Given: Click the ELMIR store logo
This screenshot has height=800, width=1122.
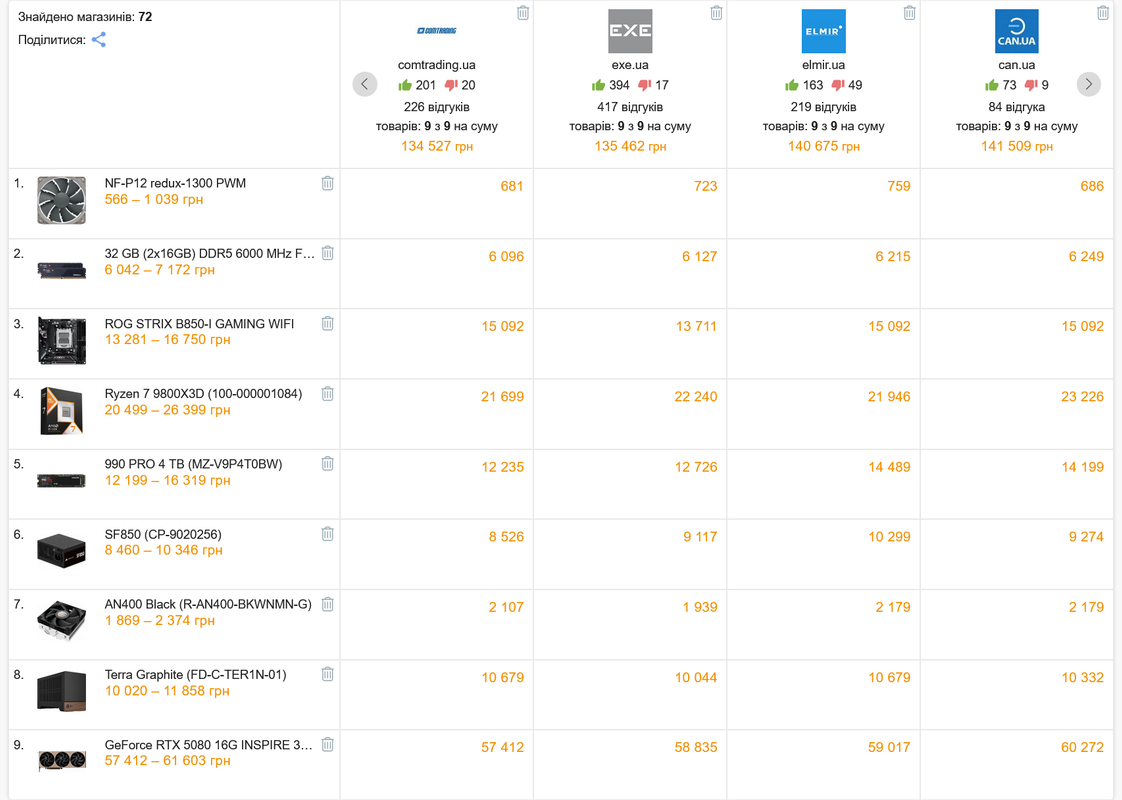Looking at the screenshot, I should [x=824, y=31].
